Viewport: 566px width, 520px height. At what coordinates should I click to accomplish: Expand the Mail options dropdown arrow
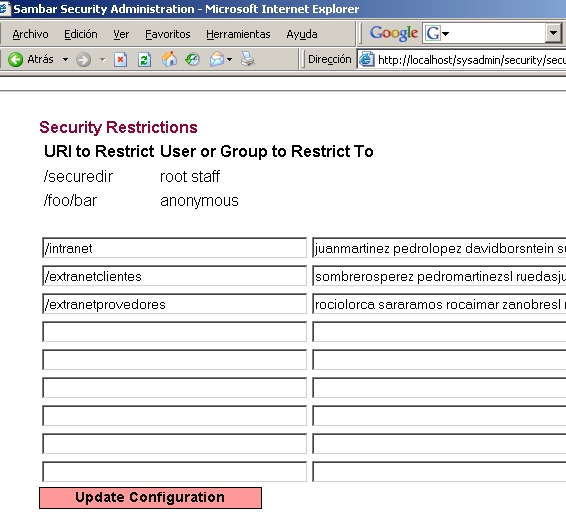[230, 60]
